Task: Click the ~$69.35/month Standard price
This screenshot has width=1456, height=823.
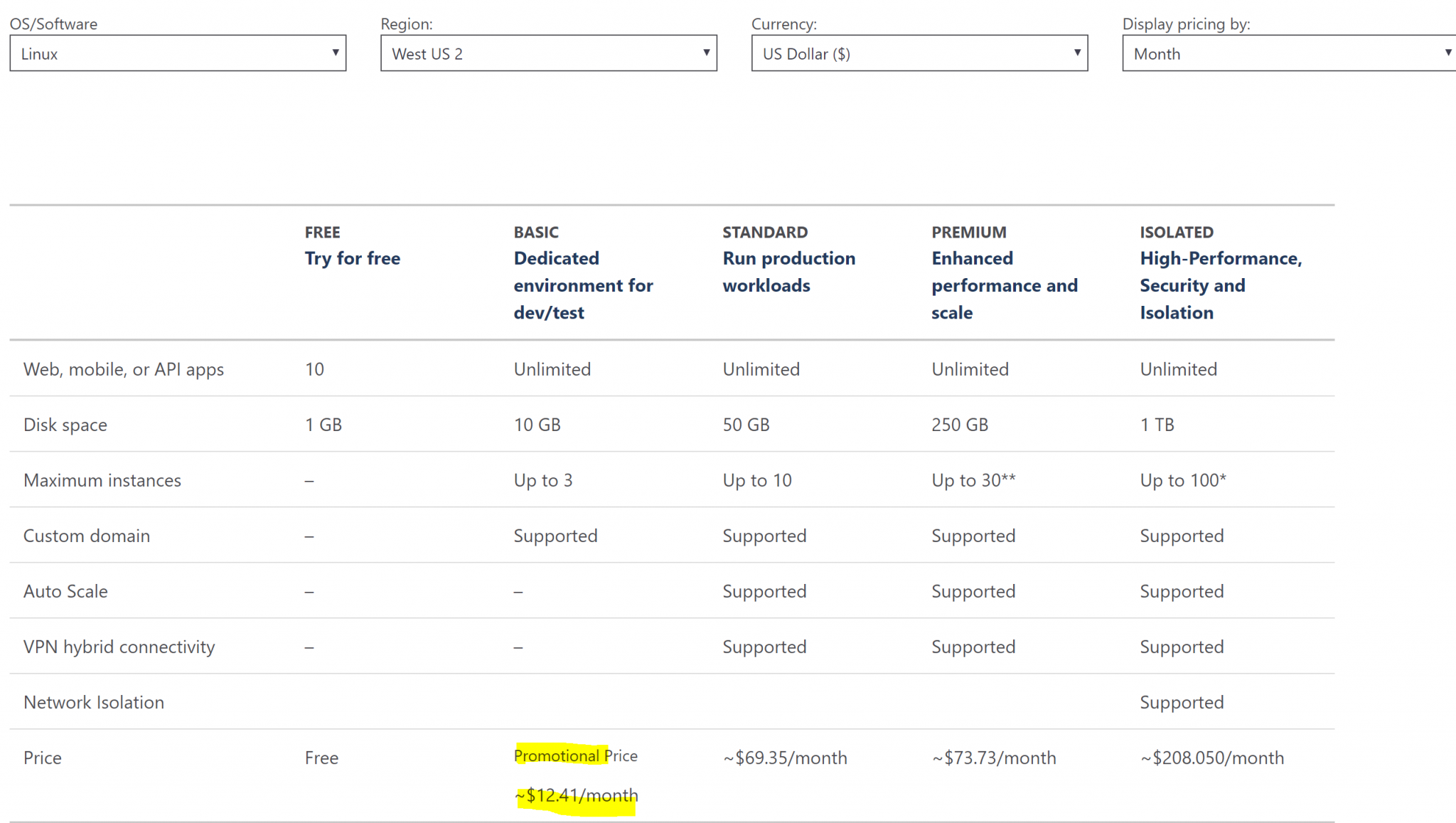Action: click(x=785, y=758)
